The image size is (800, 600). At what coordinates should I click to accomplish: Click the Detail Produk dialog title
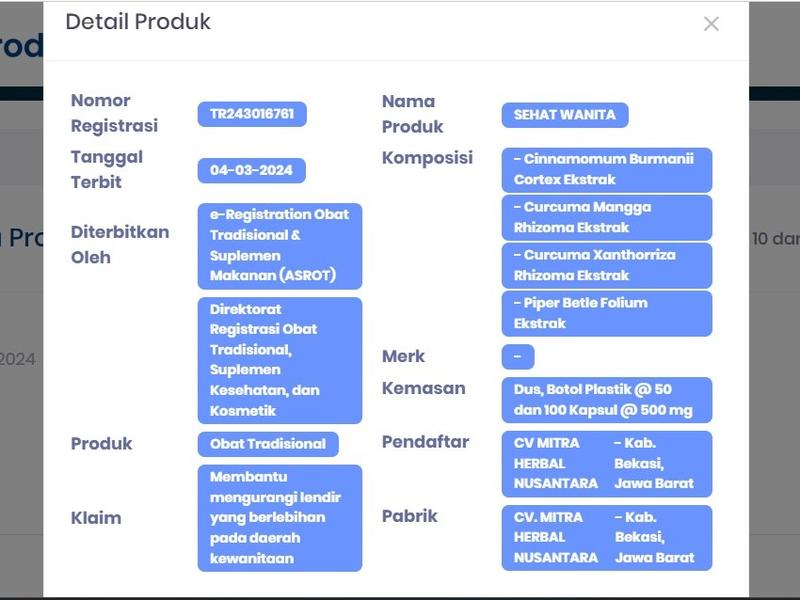[x=138, y=22]
